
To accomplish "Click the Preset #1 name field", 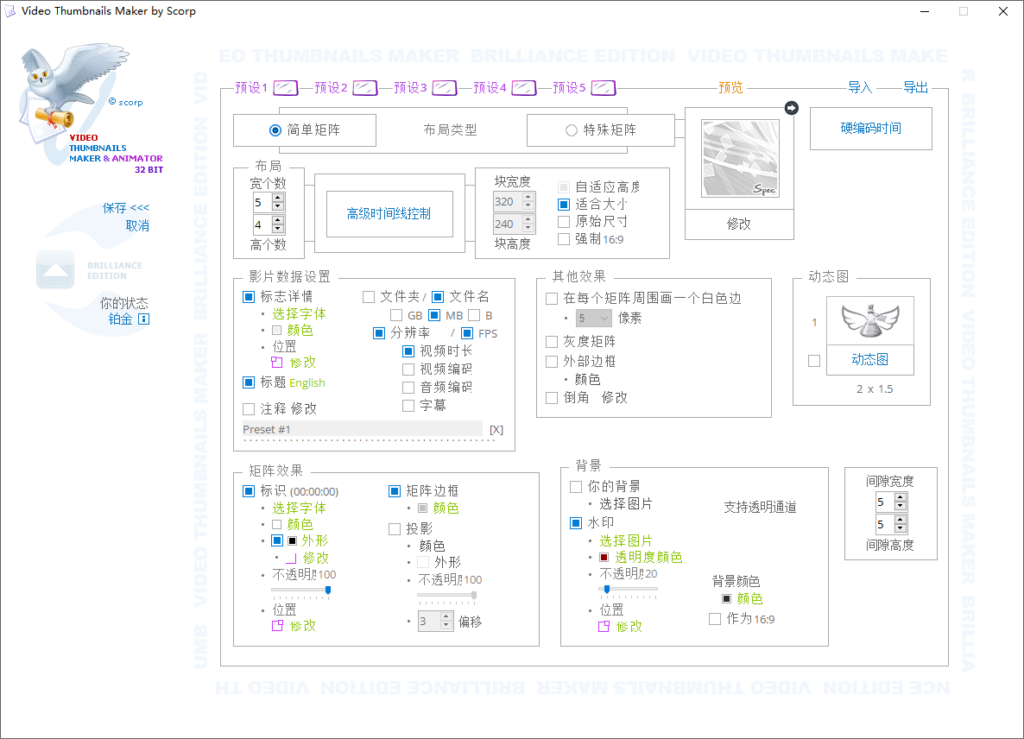I will (362, 429).
